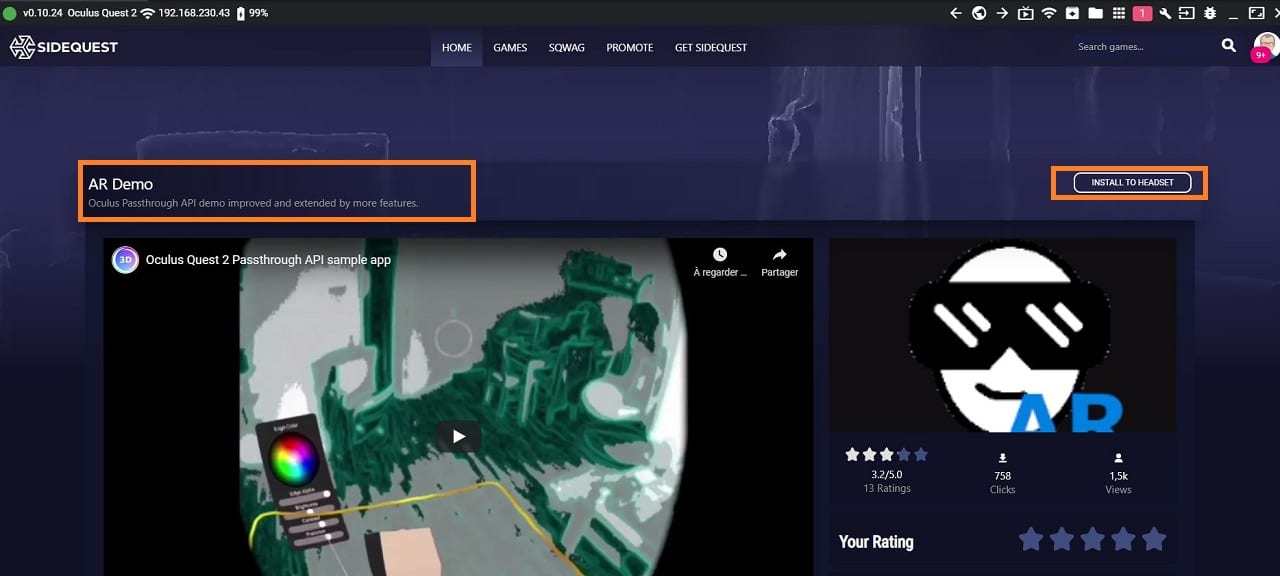Show installed apps with the grid icon
Image resolution: width=1280 pixels, height=576 pixels.
1118,13
